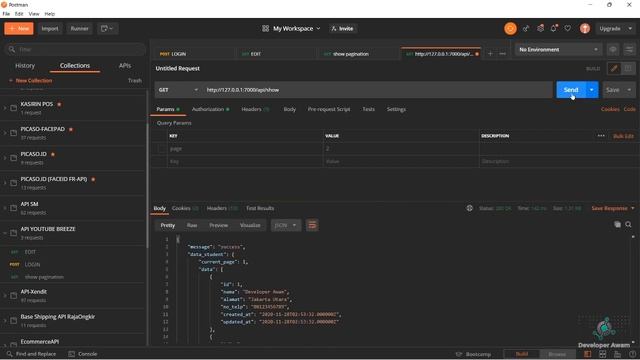The height and width of the screenshot is (360, 640).
Task: Click the response network globe icon
Action: [x=469, y=208]
